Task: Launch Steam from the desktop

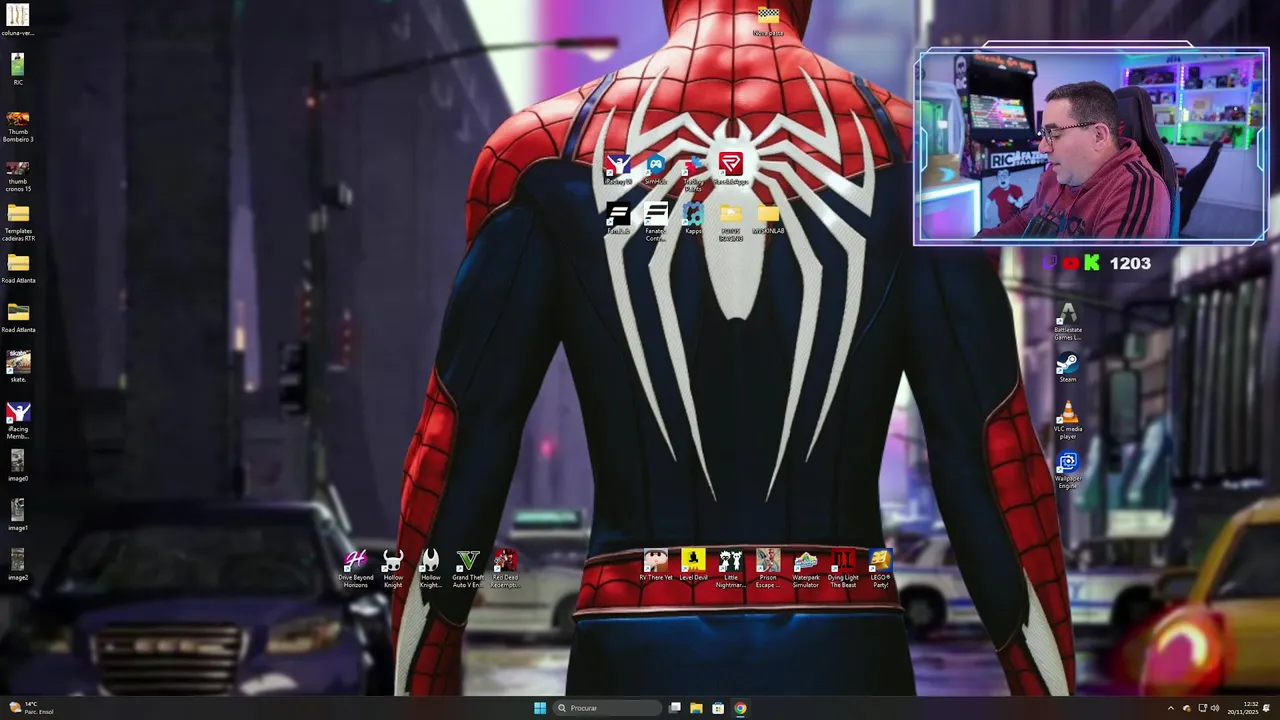Action: pos(1068,368)
